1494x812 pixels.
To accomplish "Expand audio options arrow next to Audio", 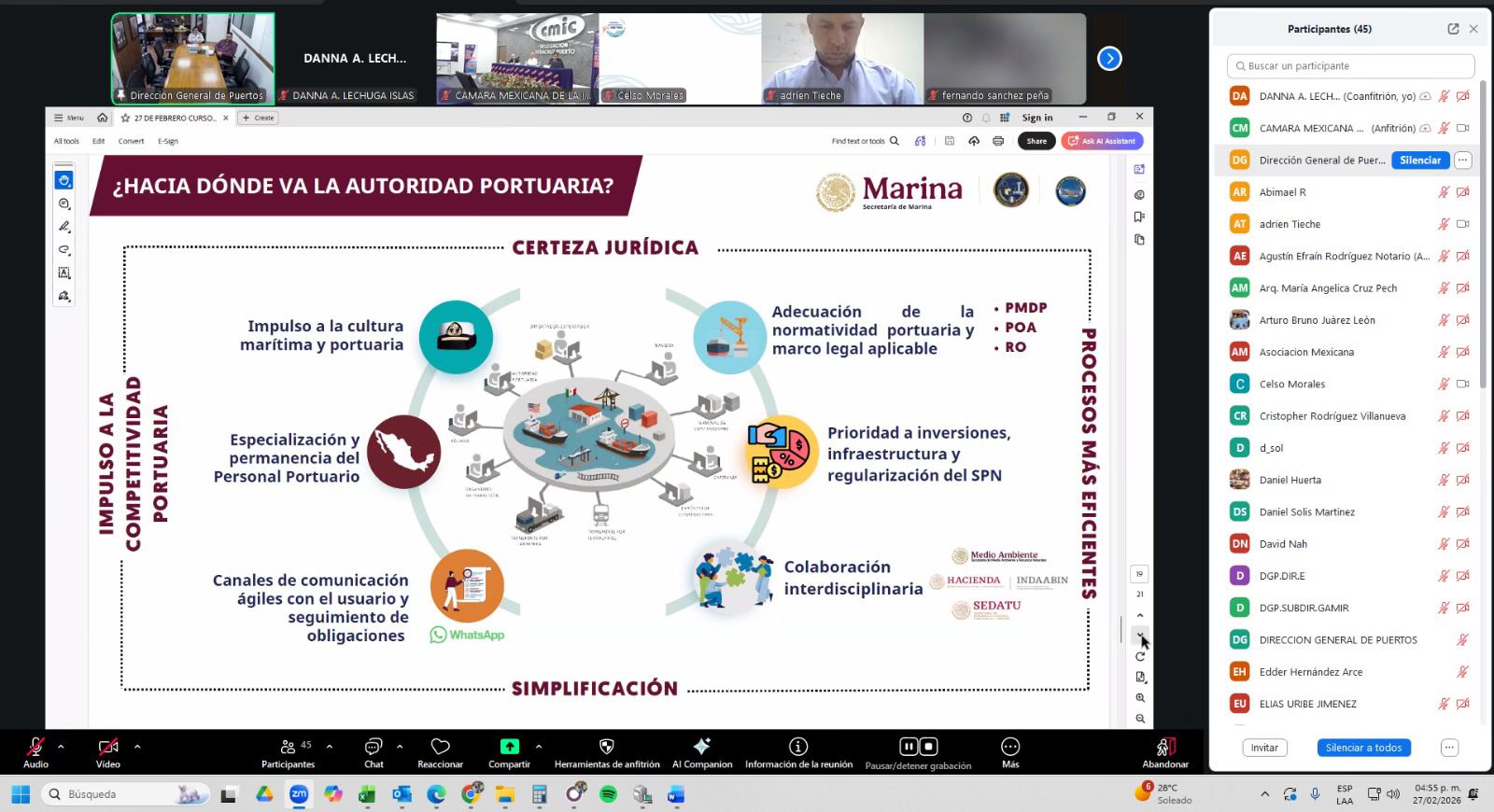I will 62,747.
